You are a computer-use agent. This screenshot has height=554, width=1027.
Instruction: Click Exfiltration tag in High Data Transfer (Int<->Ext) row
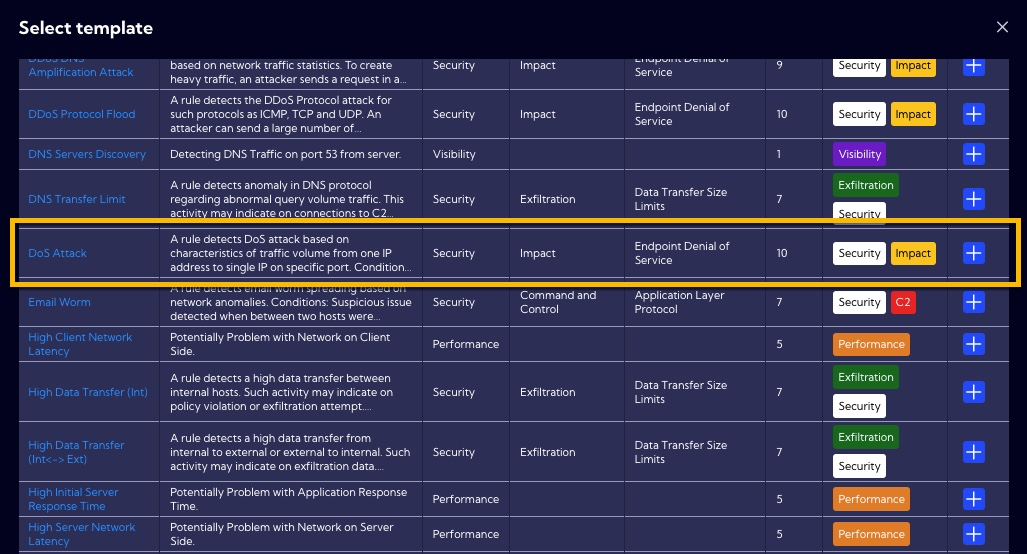[x=866, y=437]
